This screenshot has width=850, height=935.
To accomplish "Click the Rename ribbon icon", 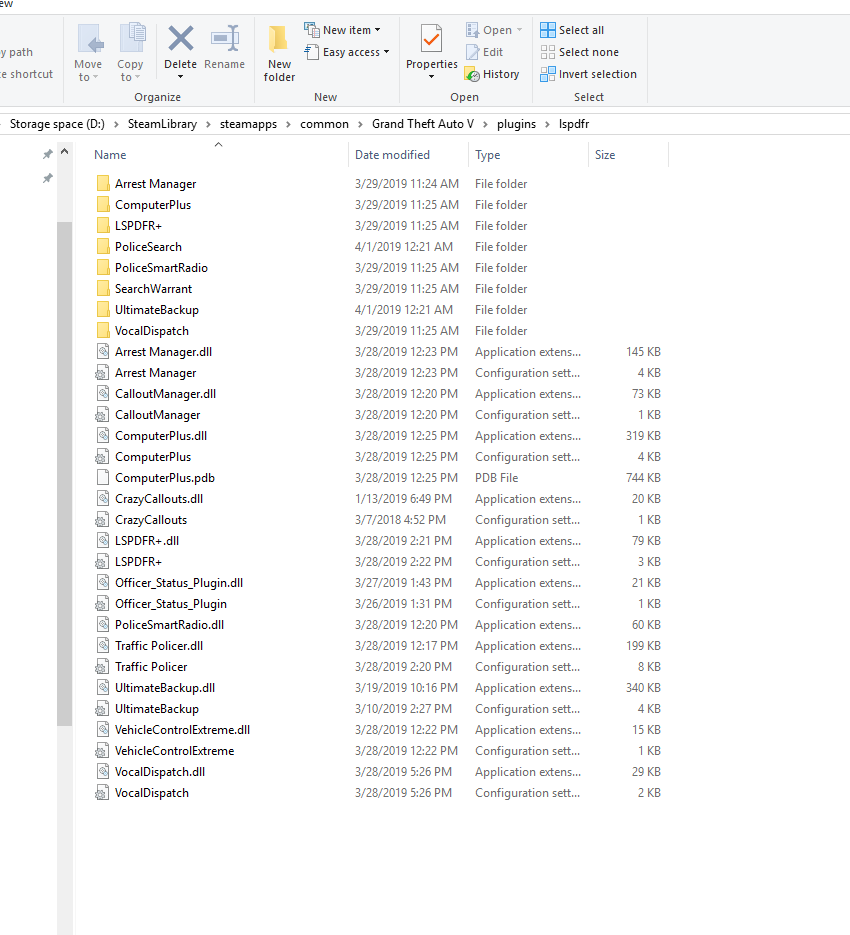I will tap(225, 39).
